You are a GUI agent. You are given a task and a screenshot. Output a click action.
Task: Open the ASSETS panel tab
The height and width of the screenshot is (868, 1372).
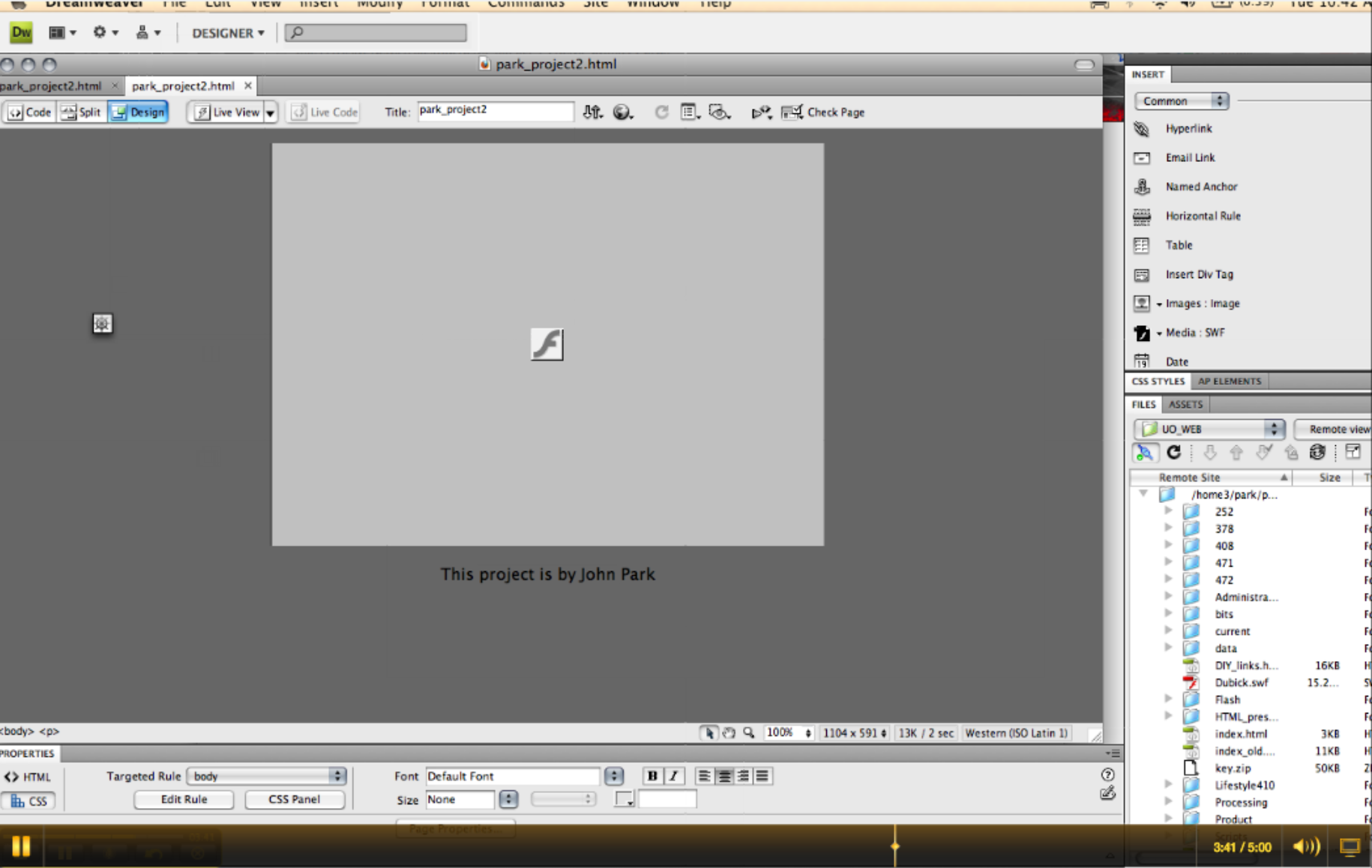[x=1185, y=405]
